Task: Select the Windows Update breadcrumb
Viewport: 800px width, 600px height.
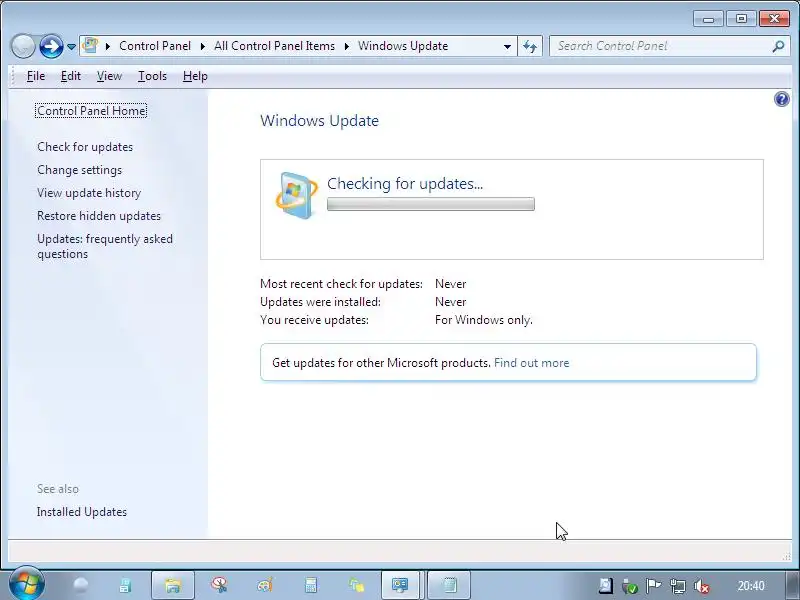Action: click(x=403, y=46)
